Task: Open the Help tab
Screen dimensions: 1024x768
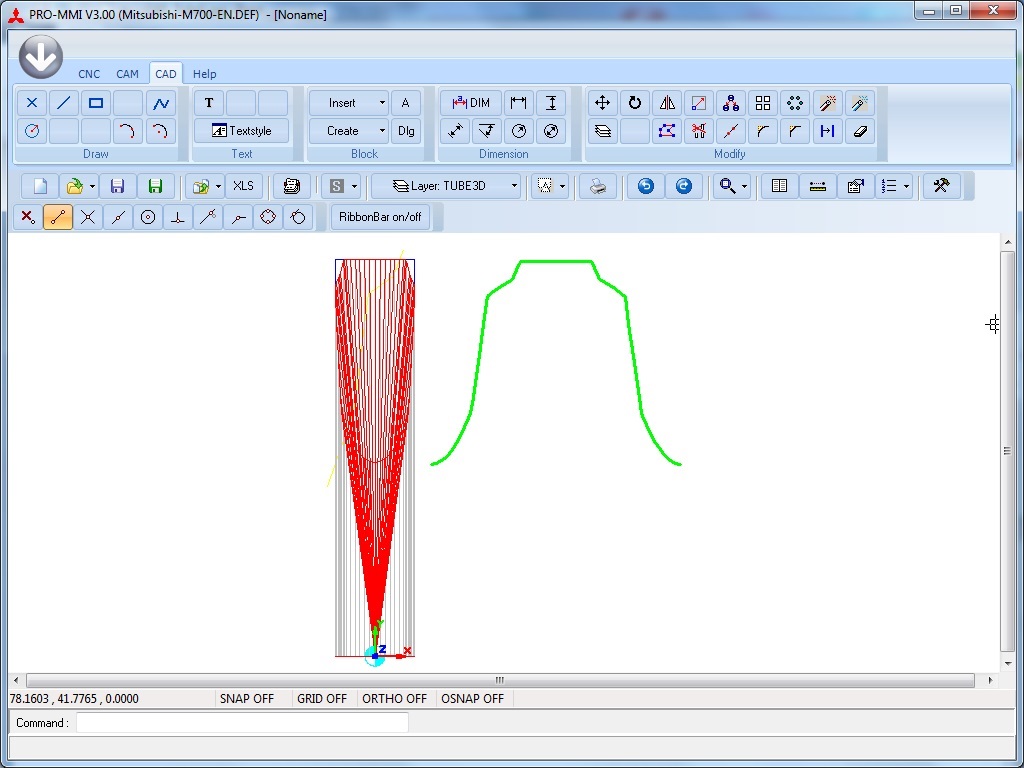Action: coord(204,74)
